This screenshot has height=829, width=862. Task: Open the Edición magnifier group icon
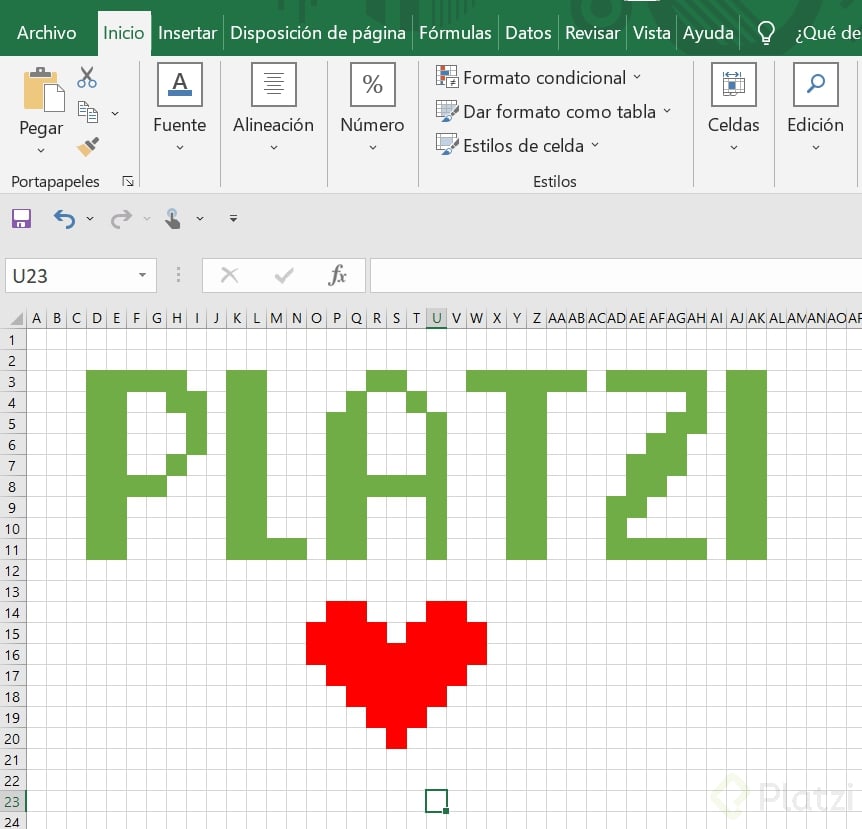(816, 84)
